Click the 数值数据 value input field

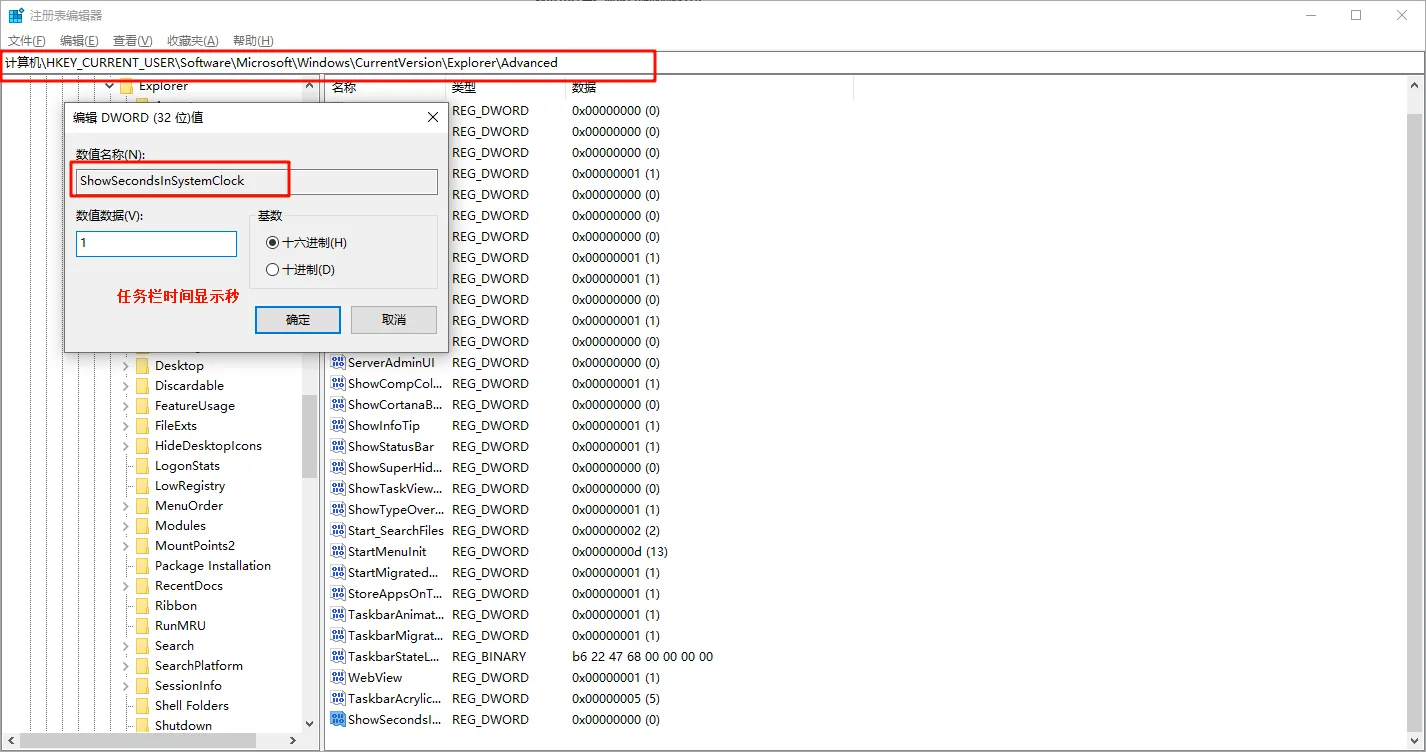pyautogui.click(x=156, y=244)
